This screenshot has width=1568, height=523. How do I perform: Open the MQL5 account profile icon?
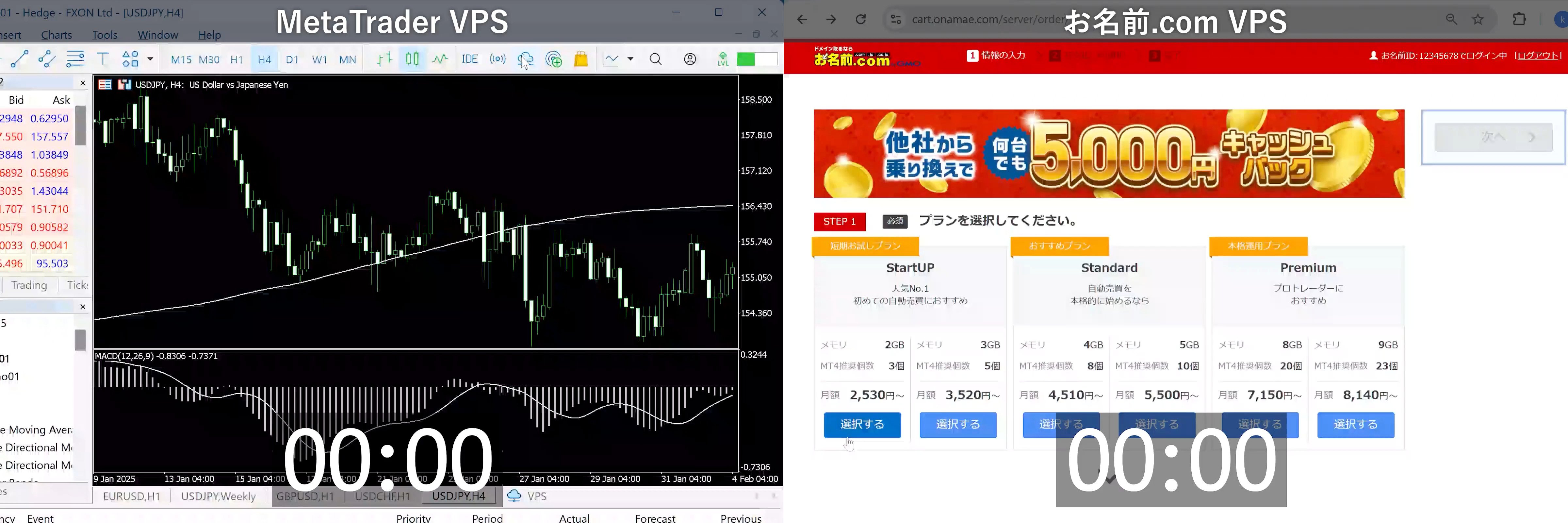tap(690, 59)
